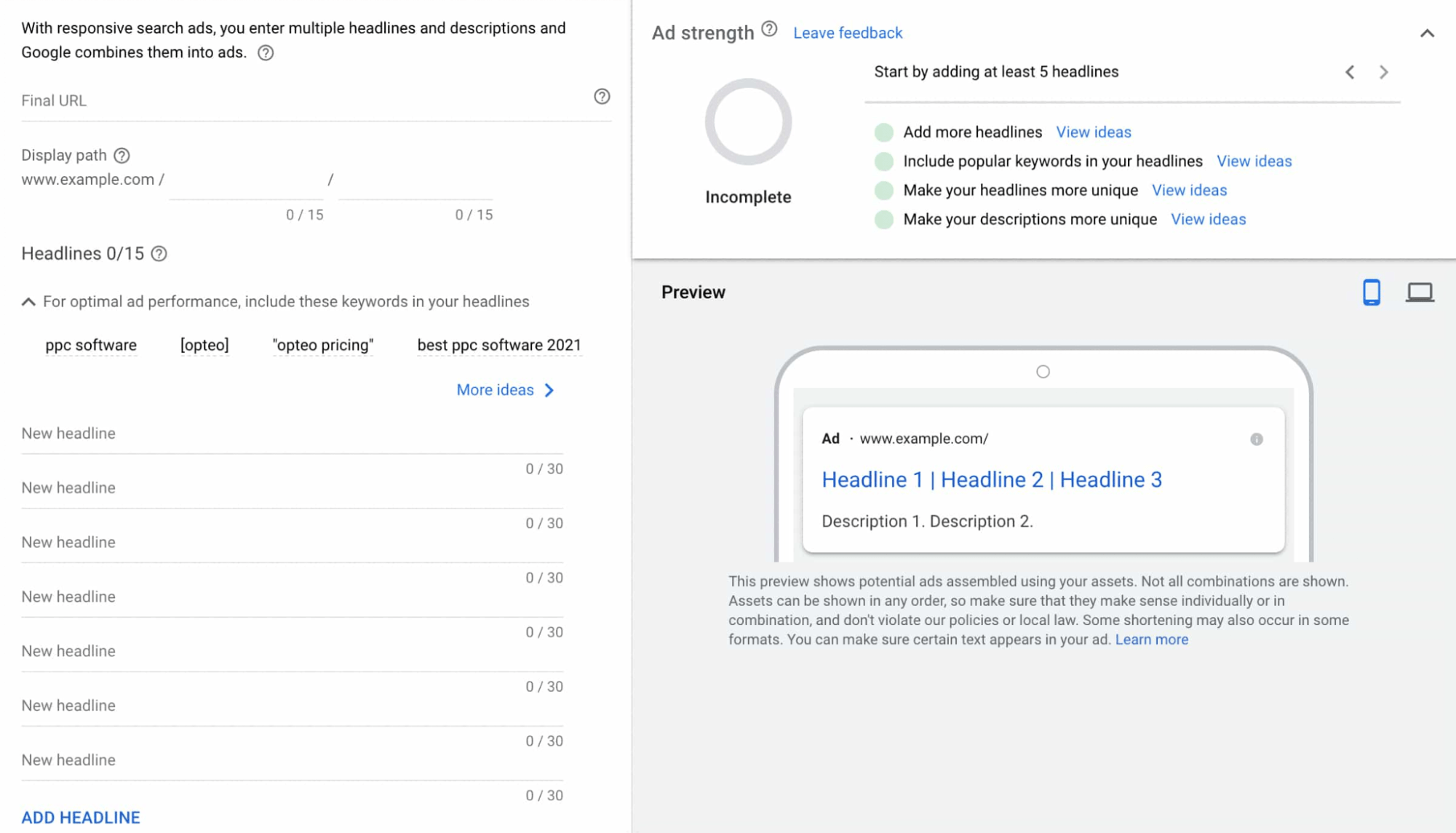Open Leave feedback for Ad strength
Screen dimensions: 1456x833
click(x=848, y=33)
